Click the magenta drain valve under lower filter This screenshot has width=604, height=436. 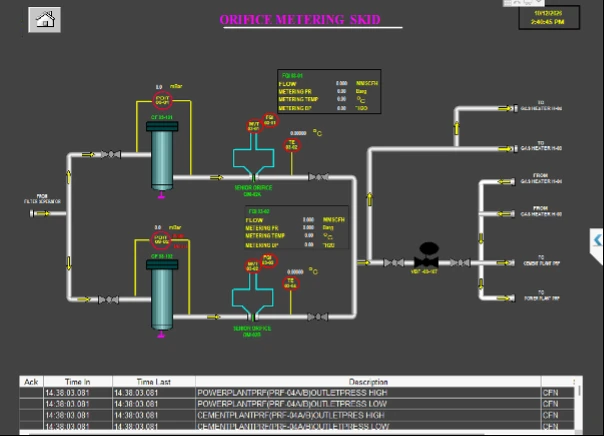point(161,334)
